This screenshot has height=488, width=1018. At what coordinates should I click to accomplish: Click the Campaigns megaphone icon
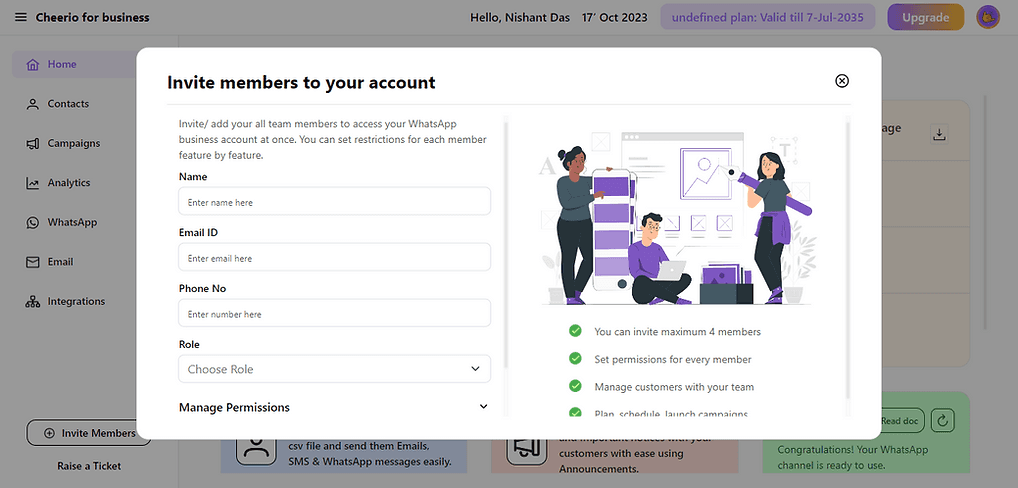click(32, 143)
